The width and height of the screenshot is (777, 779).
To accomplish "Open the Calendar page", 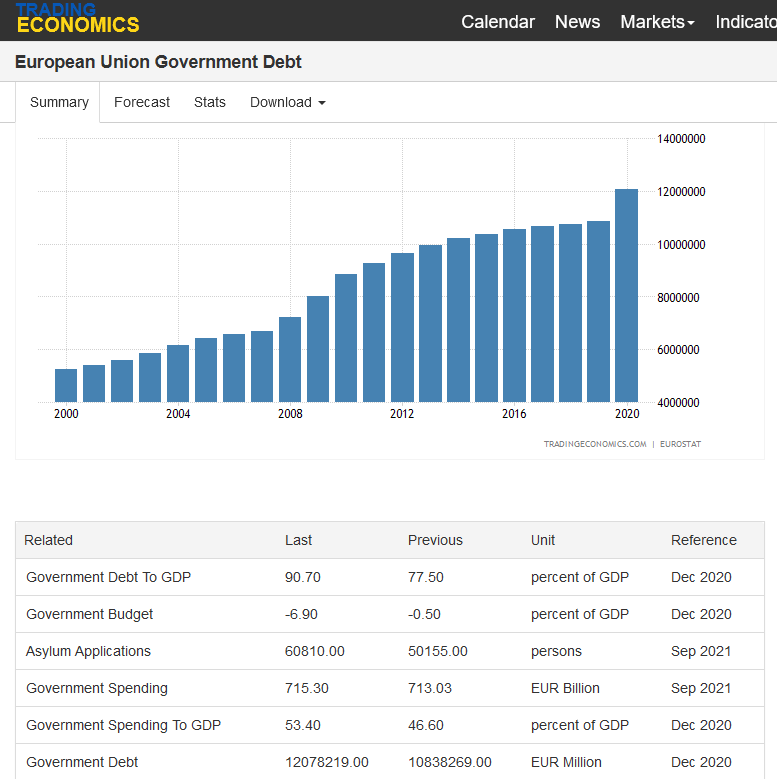I will (x=497, y=22).
